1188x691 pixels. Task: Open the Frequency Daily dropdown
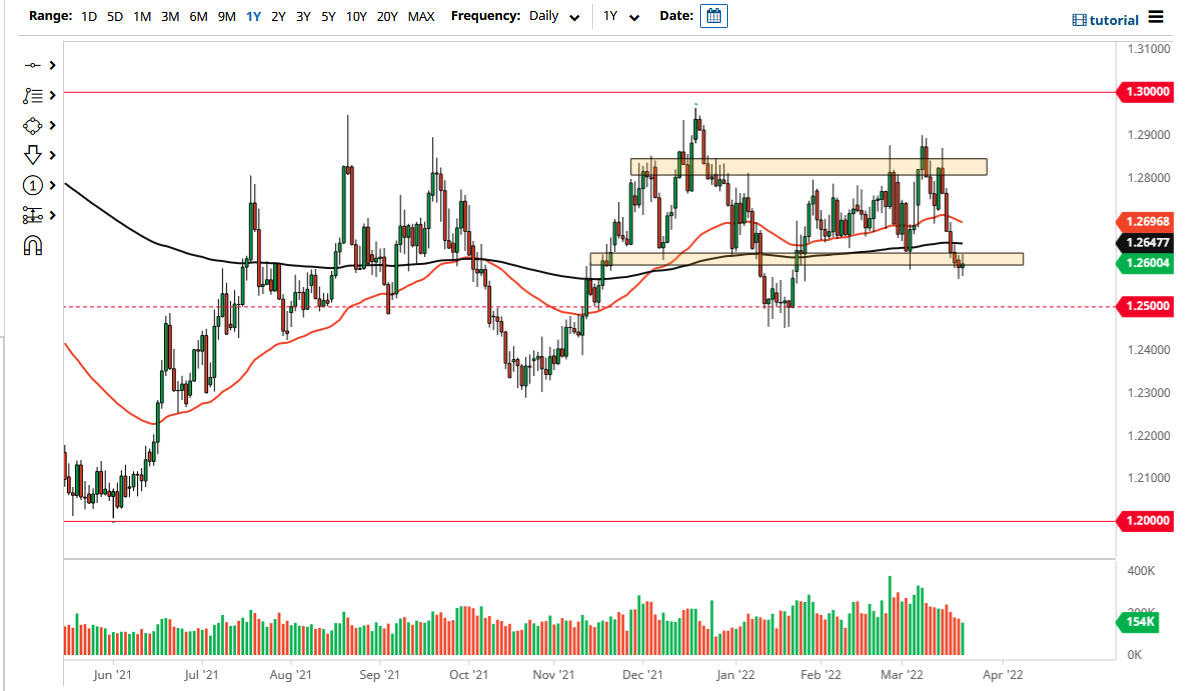pyautogui.click(x=555, y=16)
